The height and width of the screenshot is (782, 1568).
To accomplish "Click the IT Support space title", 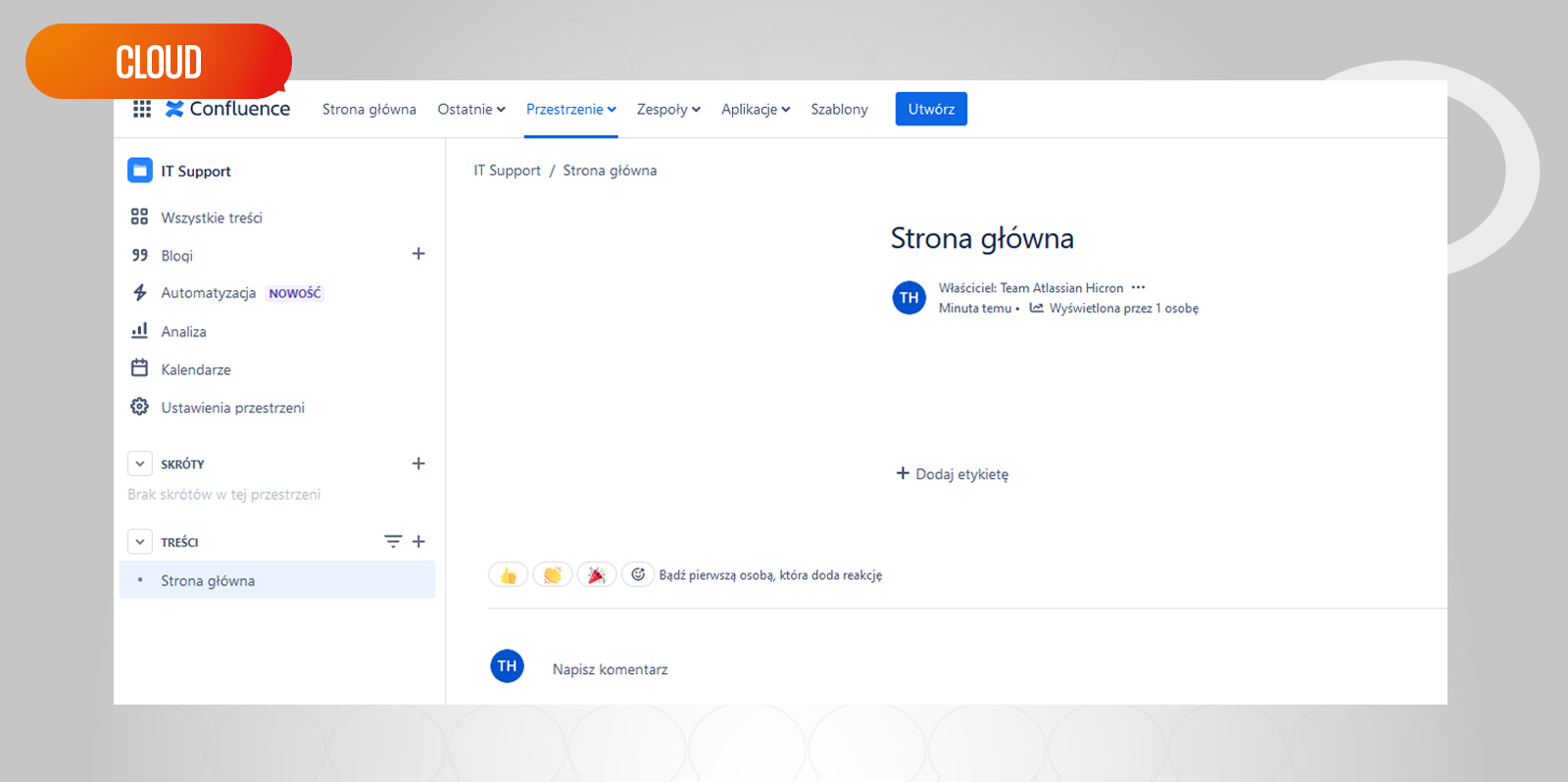I will [x=196, y=171].
